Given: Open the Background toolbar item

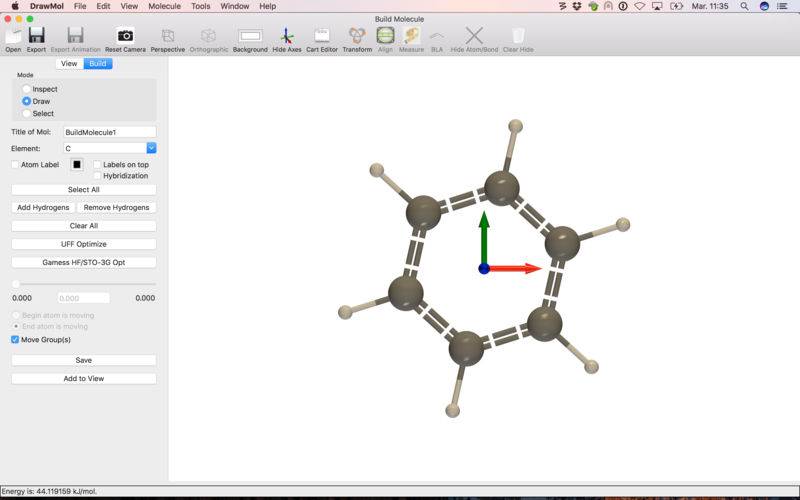Looking at the screenshot, I should (x=250, y=36).
